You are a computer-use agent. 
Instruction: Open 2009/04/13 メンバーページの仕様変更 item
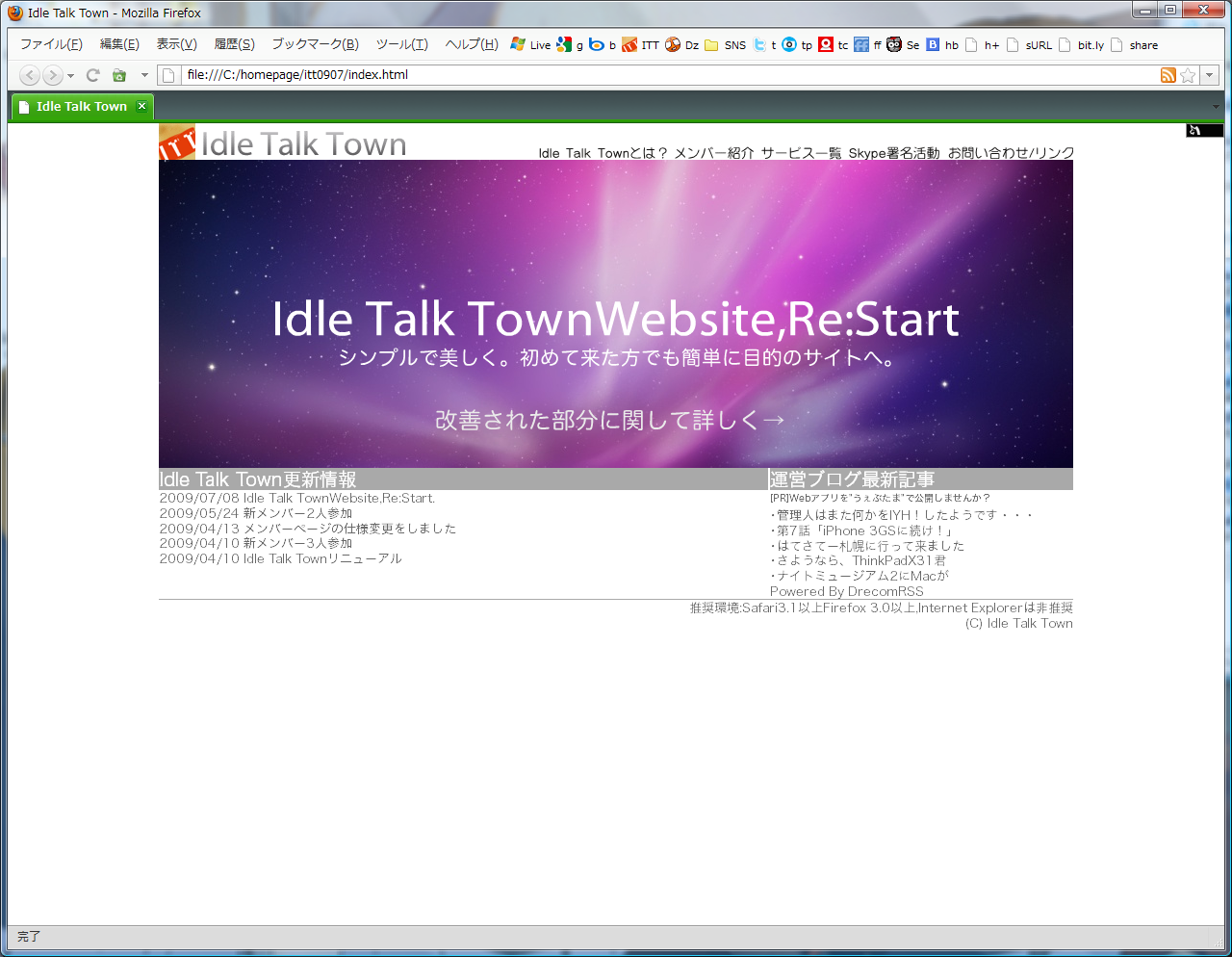pyautogui.click(x=308, y=529)
